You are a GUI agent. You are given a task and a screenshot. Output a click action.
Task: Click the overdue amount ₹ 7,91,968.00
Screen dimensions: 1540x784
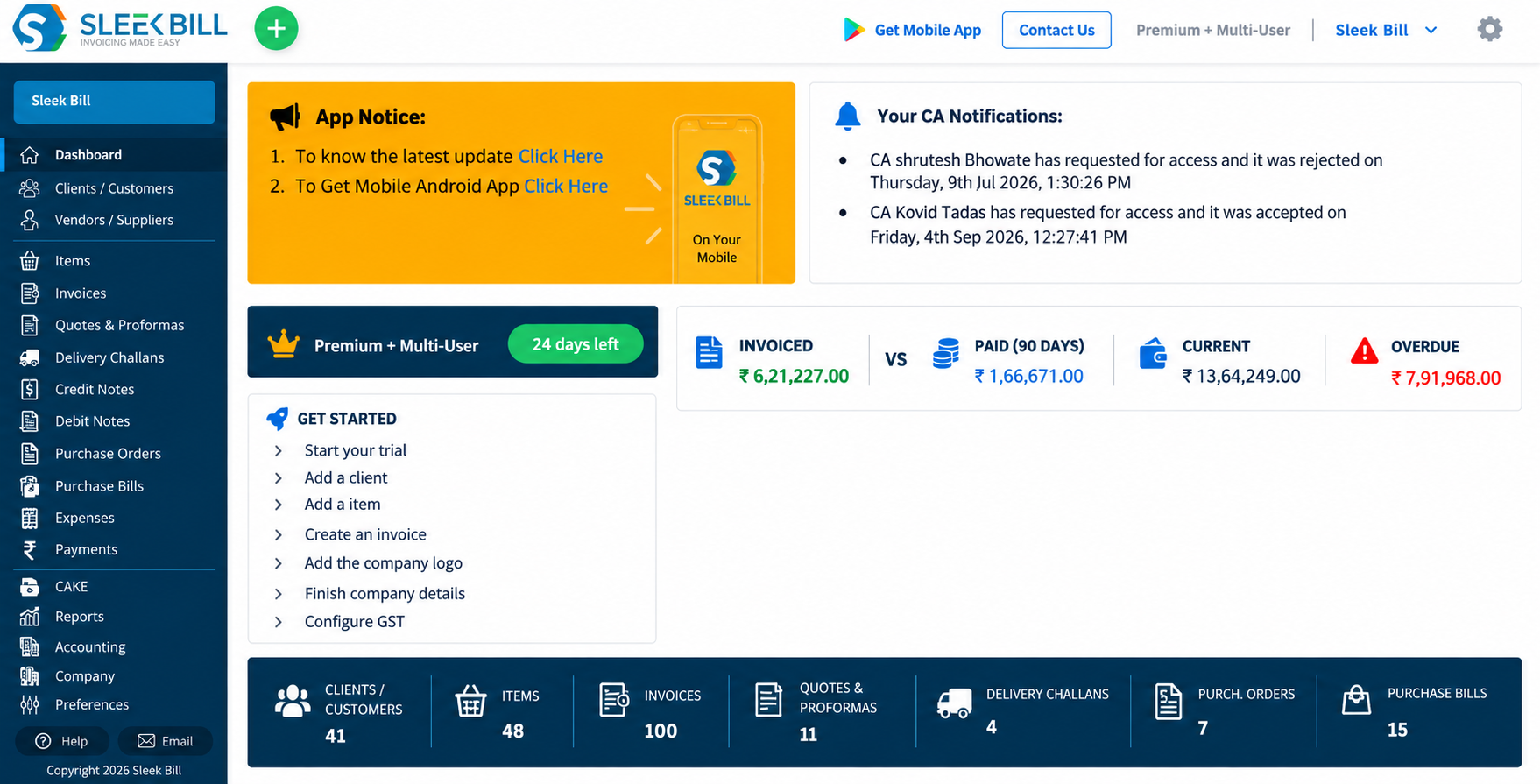point(1445,378)
